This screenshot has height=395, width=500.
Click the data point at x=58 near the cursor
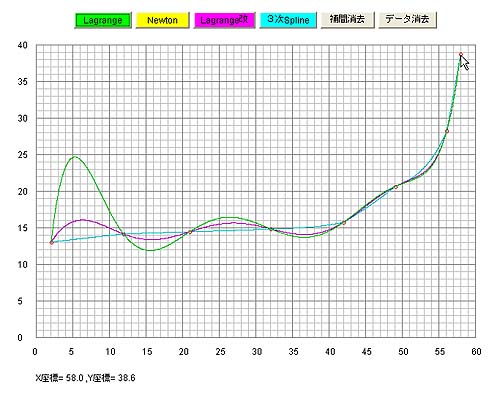(x=461, y=54)
